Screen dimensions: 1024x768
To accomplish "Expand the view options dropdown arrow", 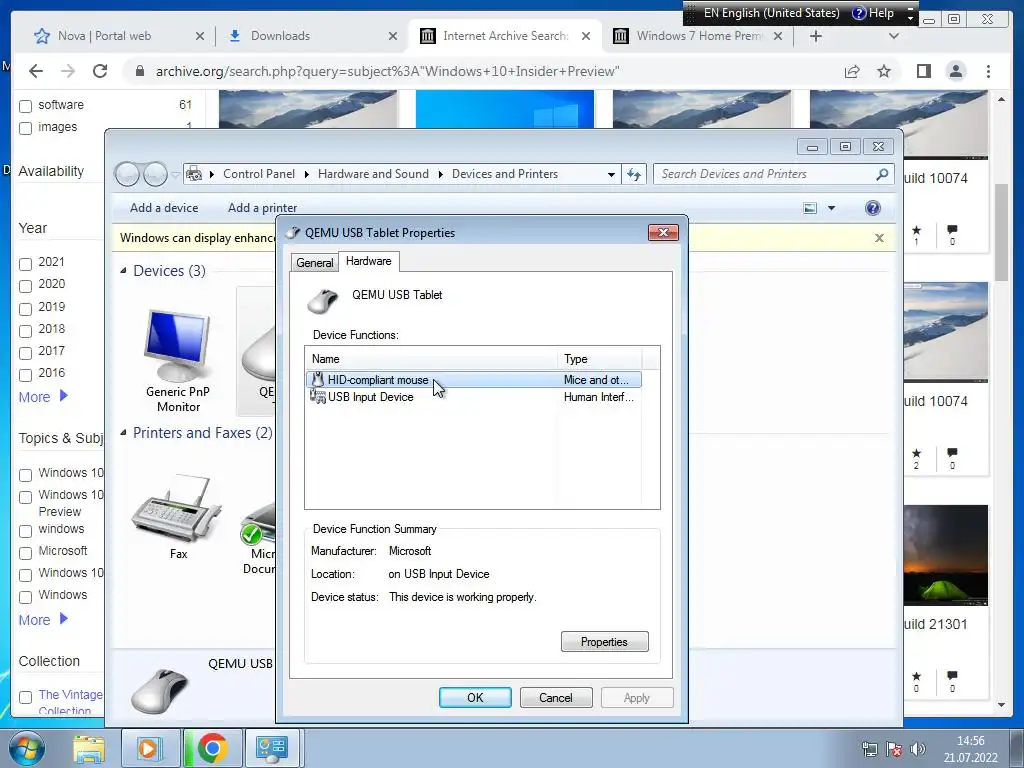I will coord(831,208).
